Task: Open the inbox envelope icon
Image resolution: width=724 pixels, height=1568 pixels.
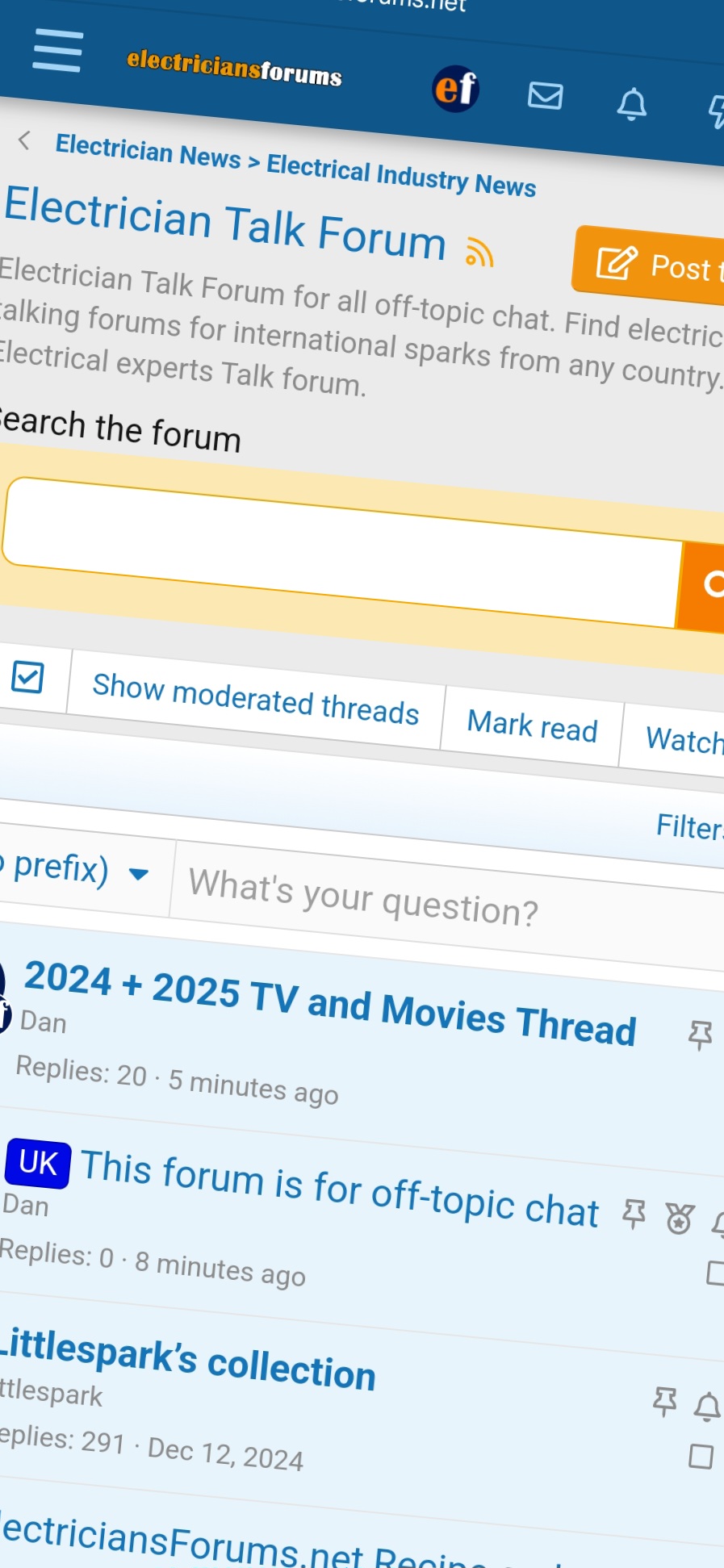Action: point(546,96)
